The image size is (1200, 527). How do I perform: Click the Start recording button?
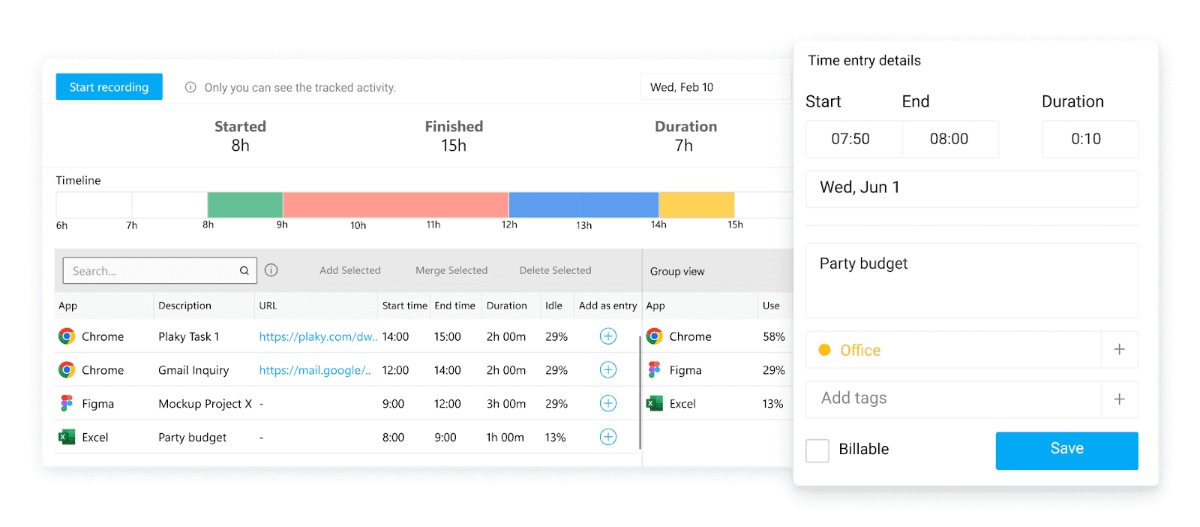pos(109,87)
